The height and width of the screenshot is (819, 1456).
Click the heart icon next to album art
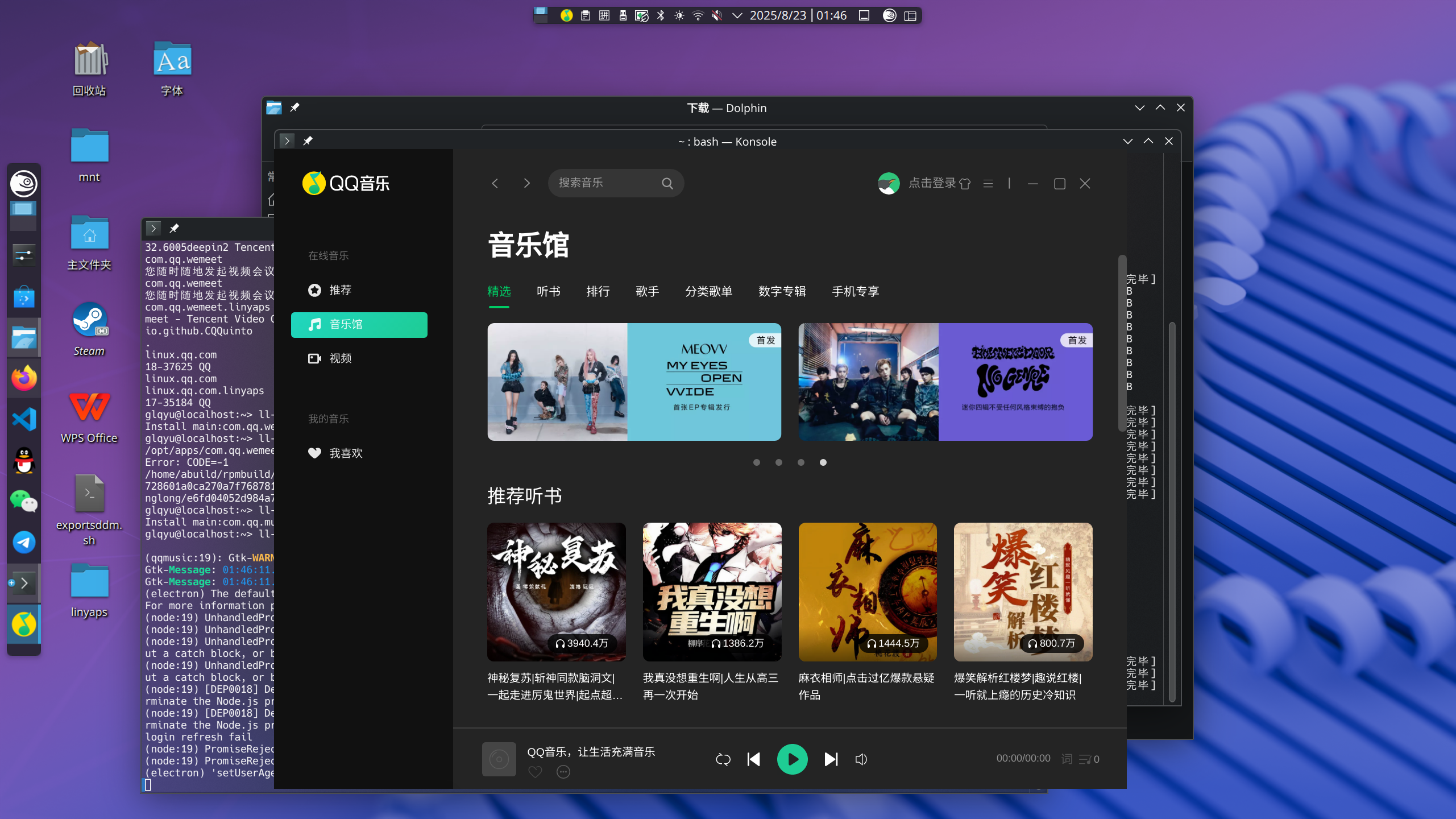point(534,772)
